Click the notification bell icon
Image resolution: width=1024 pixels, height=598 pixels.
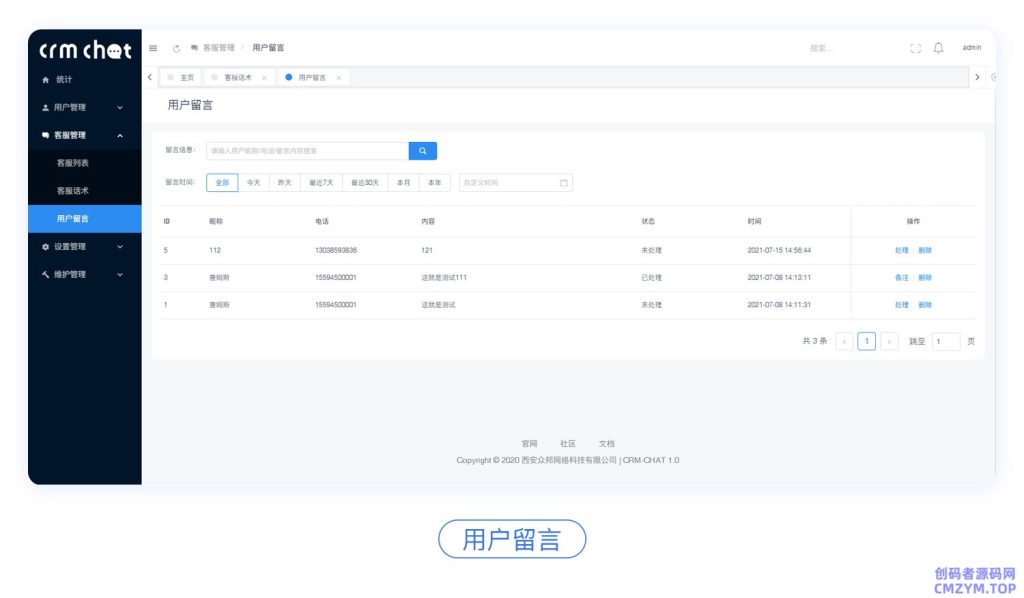coord(939,46)
